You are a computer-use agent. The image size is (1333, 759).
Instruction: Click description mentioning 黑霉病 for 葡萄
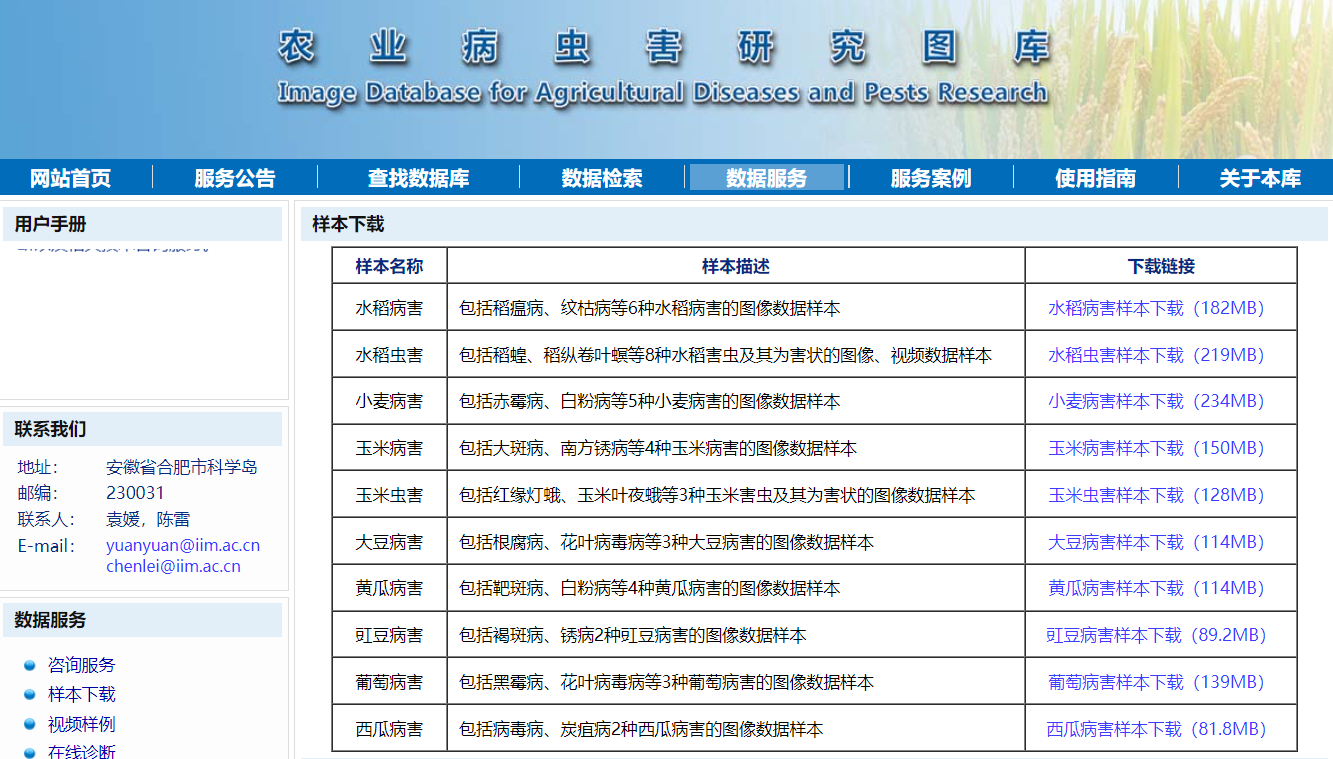click(666, 682)
